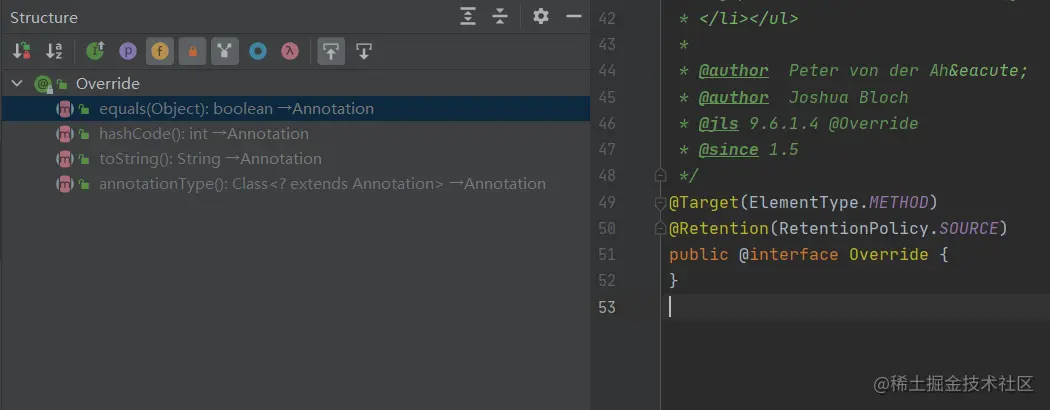Click the Show Anonymous Classes blue circle icon
Image resolution: width=1050 pixels, height=410 pixels.
(x=258, y=51)
